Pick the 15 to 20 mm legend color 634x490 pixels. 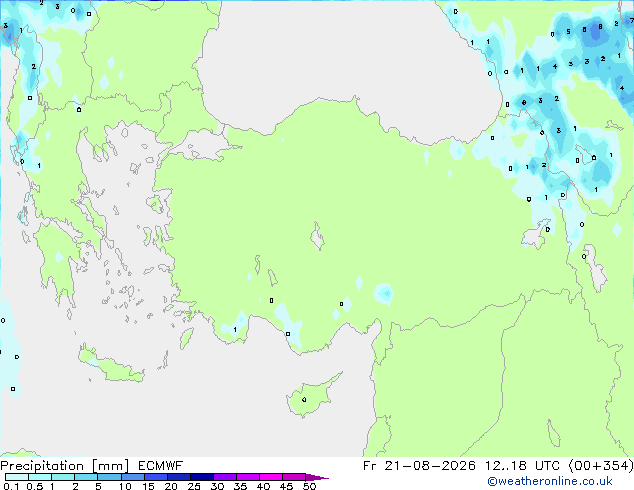click(x=155, y=477)
